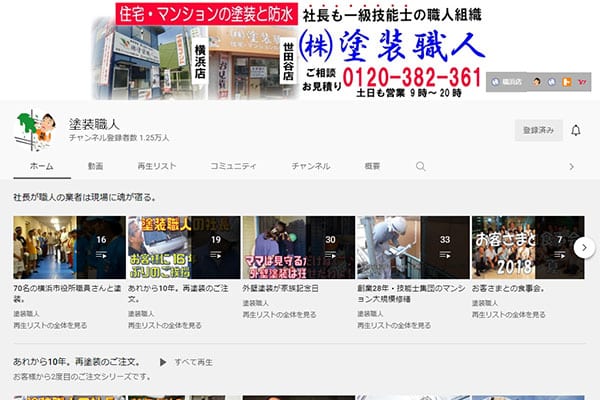Click the 外壁塗装が家族記念日 playlist title
The width and height of the screenshot is (600, 400).
point(280,289)
